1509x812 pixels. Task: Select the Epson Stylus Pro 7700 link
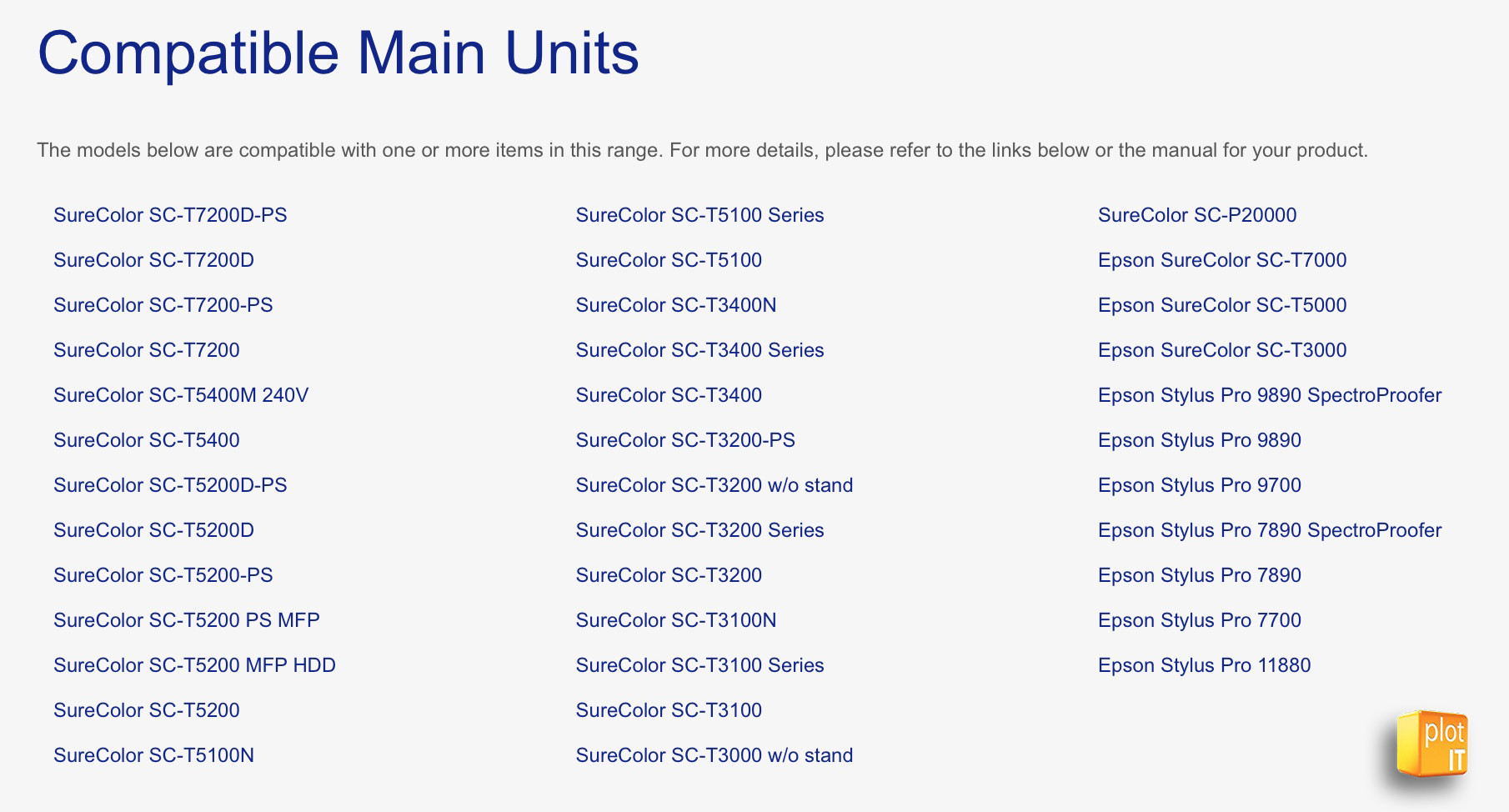point(1200,620)
